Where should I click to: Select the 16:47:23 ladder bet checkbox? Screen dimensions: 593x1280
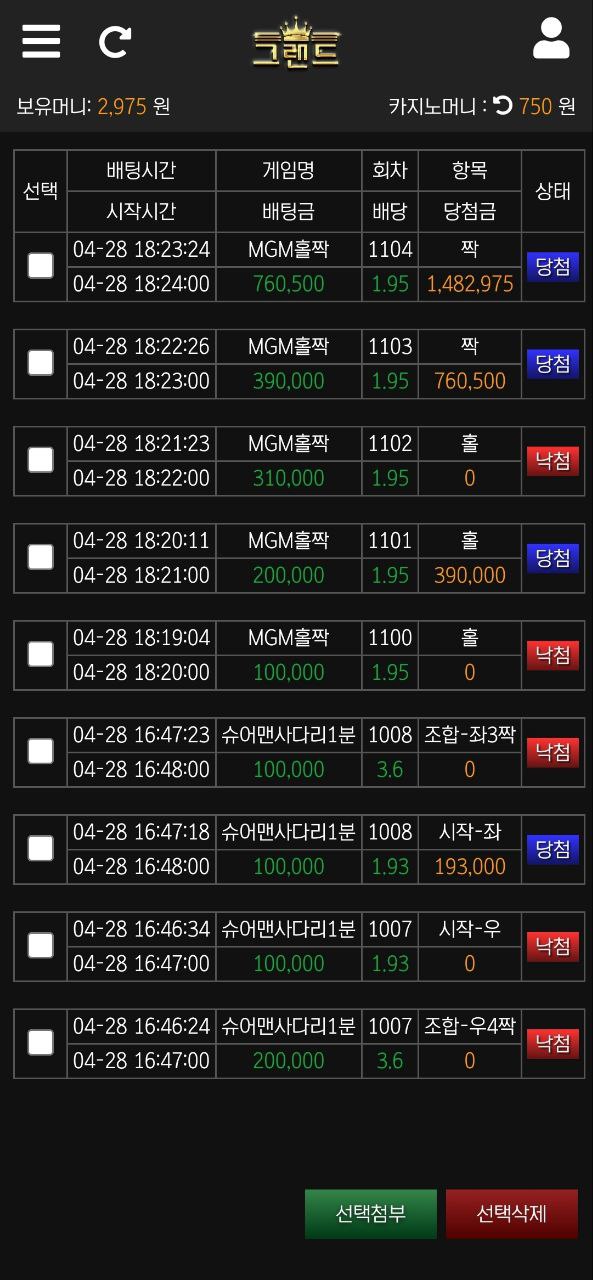tap(40, 750)
